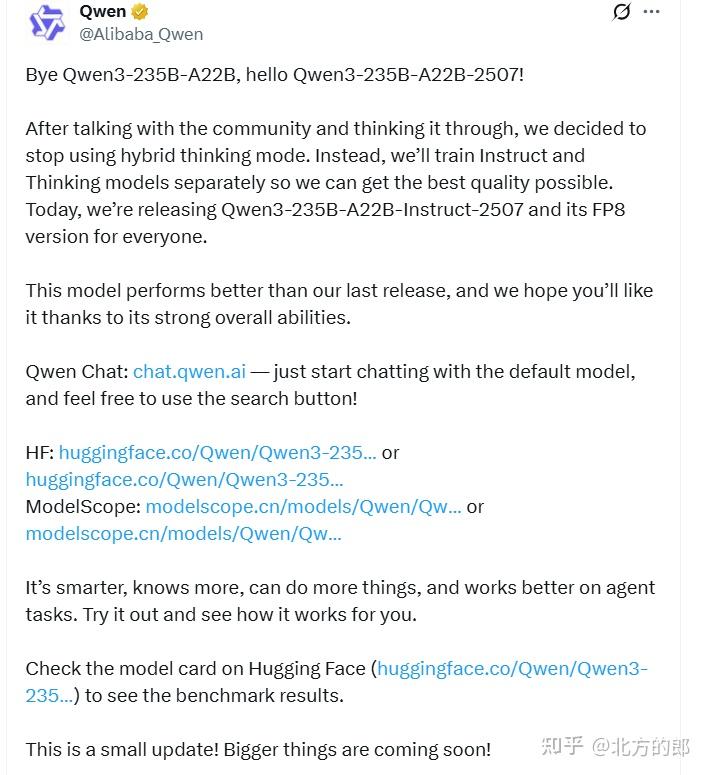Click the gold verified badge beside Qwen
Viewport: 708px width, 775px height.
pos(141,12)
